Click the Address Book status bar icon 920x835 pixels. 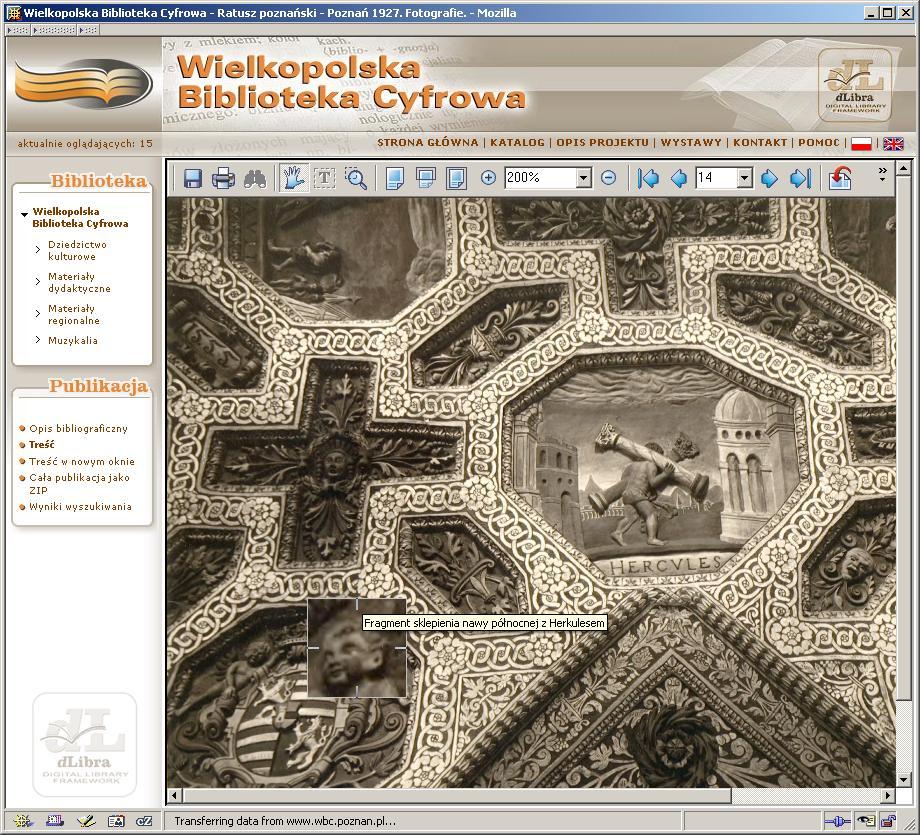(x=116, y=821)
